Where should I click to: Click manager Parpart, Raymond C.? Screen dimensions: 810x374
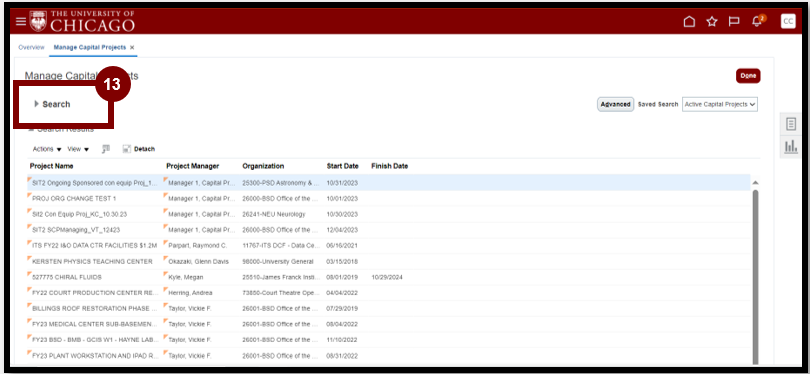pyautogui.click(x=198, y=245)
